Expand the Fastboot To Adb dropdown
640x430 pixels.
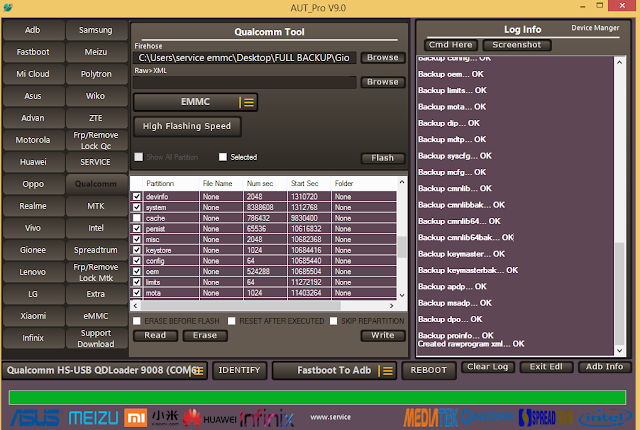385,370
